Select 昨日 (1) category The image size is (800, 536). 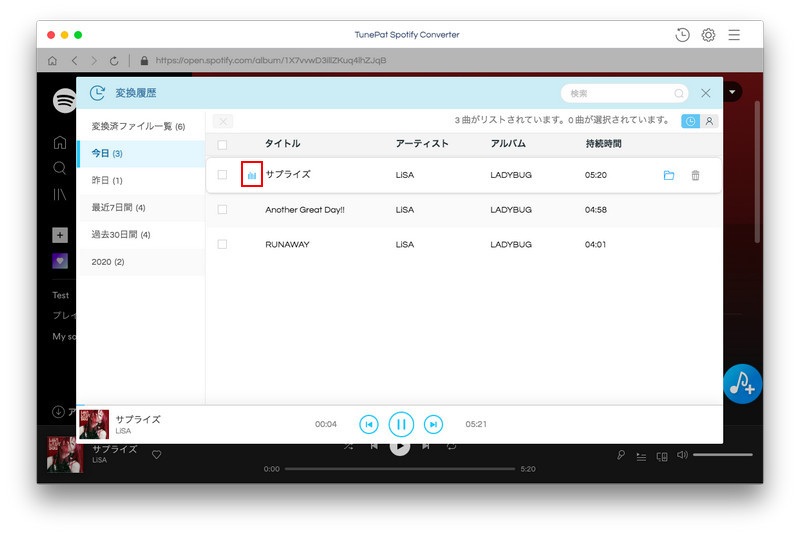(141, 180)
